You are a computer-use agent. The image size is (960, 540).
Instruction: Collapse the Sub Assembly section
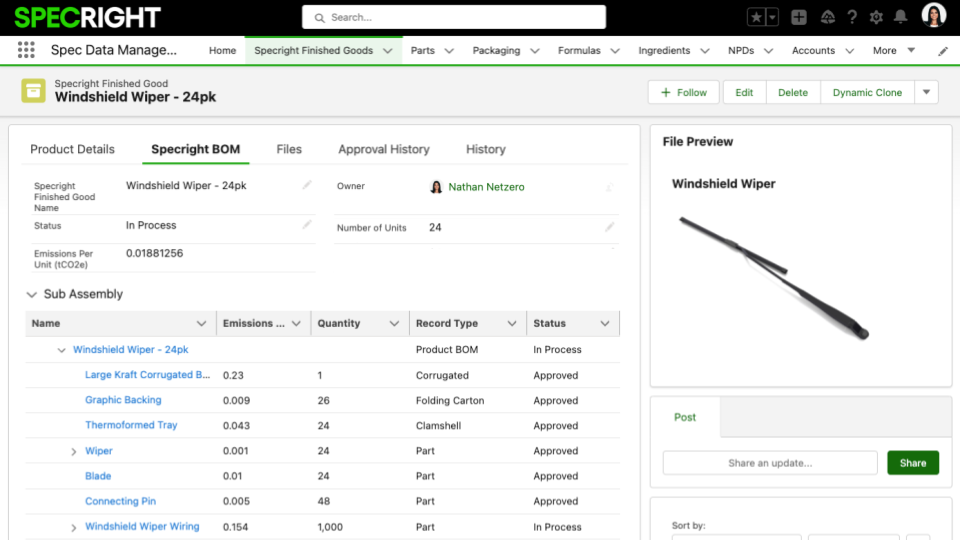coord(31,295)
